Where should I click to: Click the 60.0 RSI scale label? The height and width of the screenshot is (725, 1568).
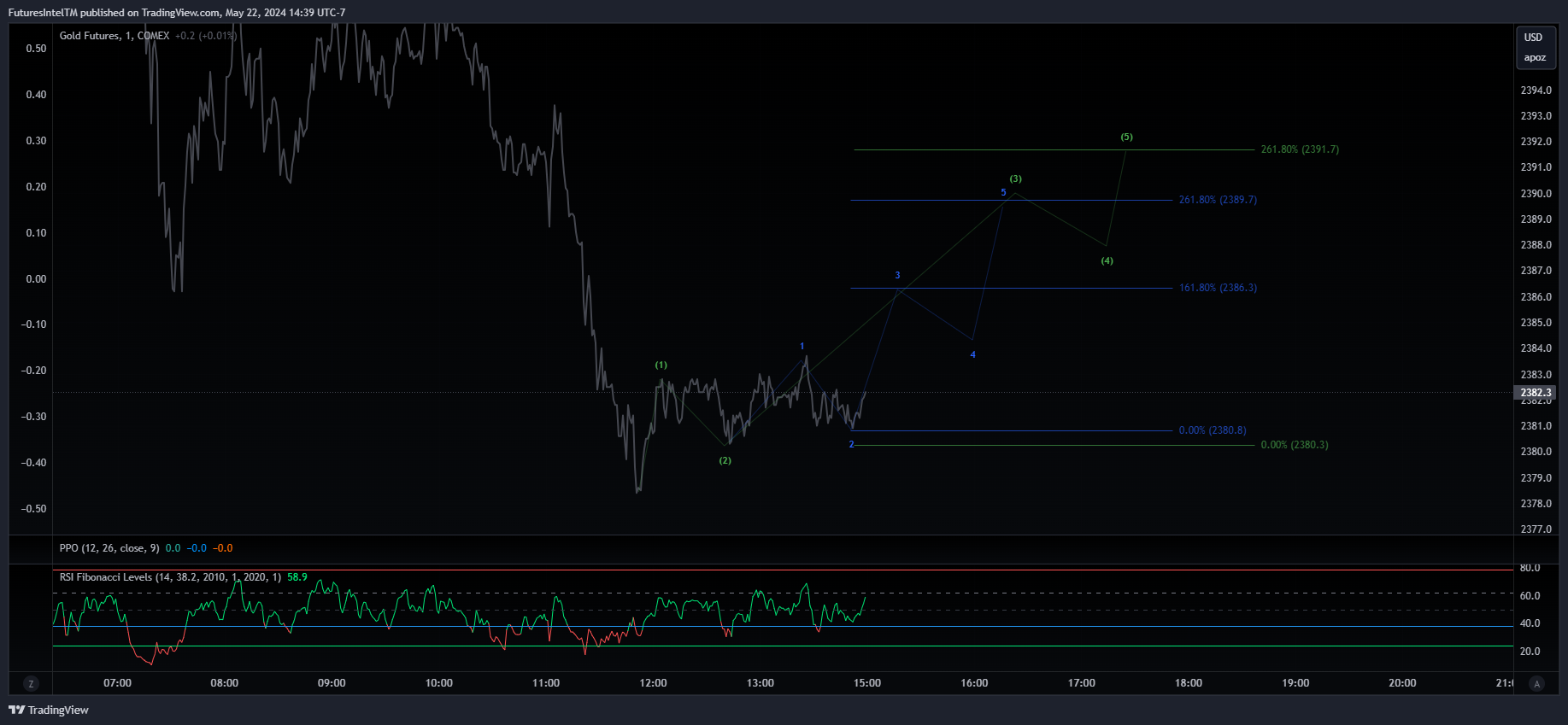pos(1530,596)
